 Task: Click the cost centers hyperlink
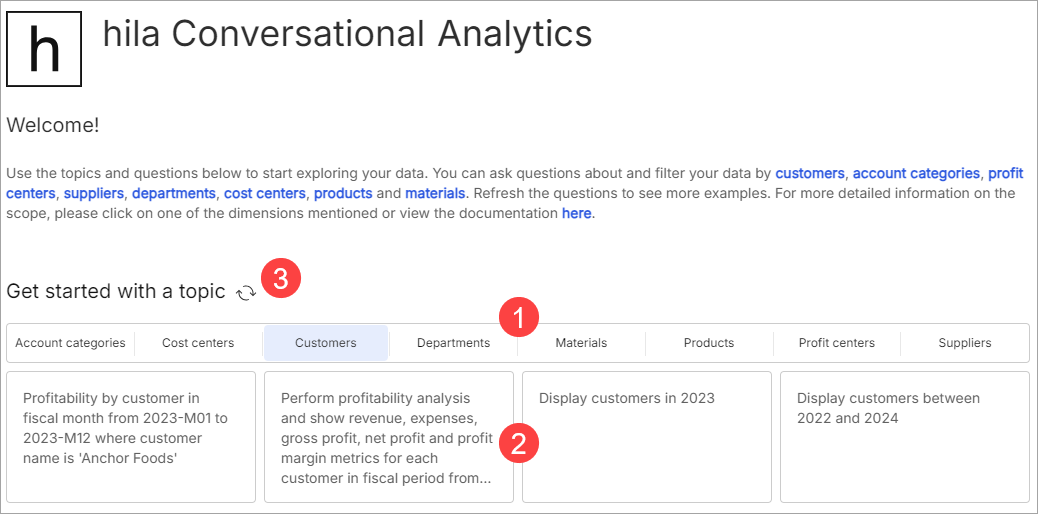pyautogui.click(x=265, y=193)
